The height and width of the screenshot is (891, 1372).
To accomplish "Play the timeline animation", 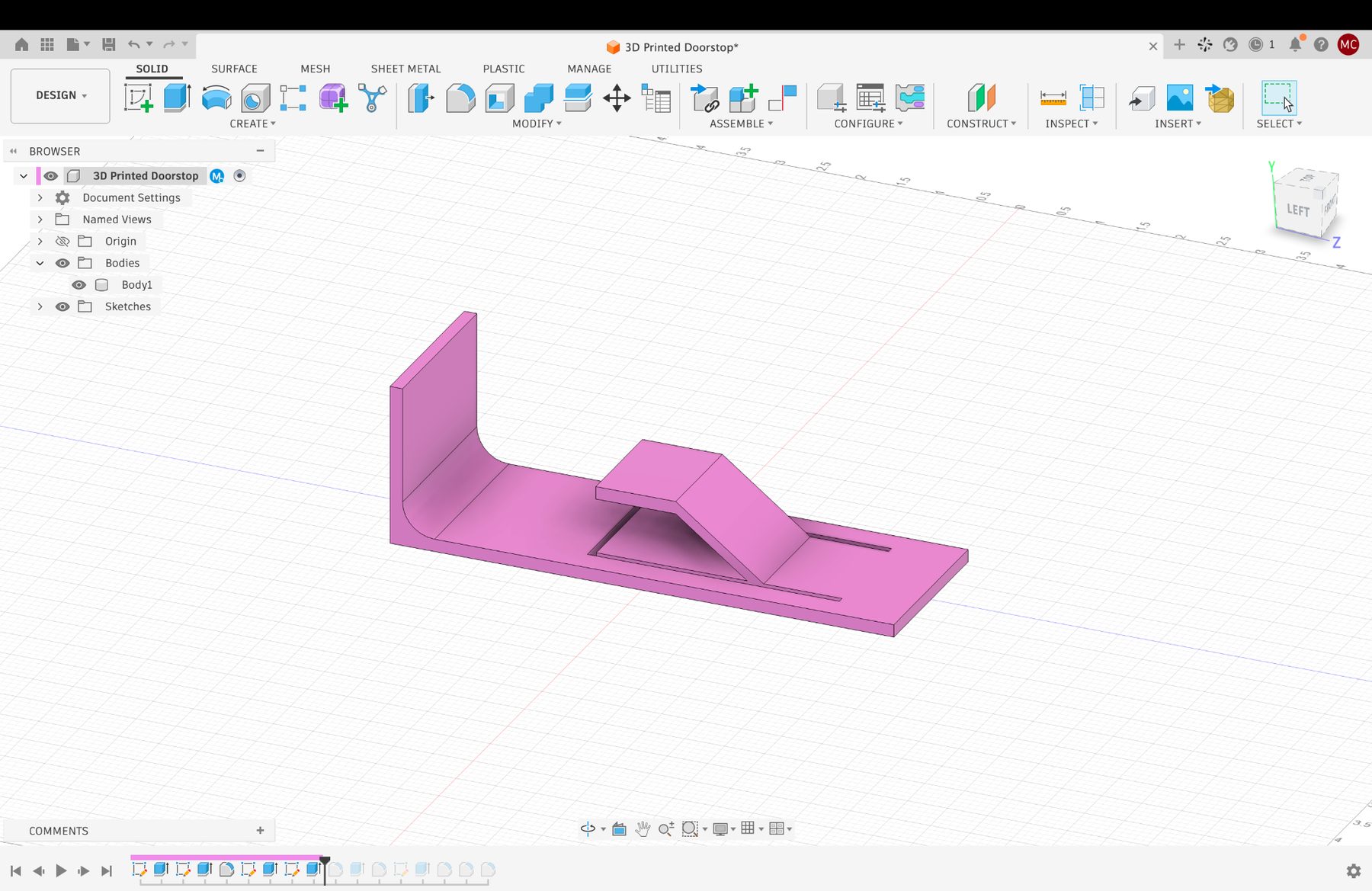I will 61,870.
